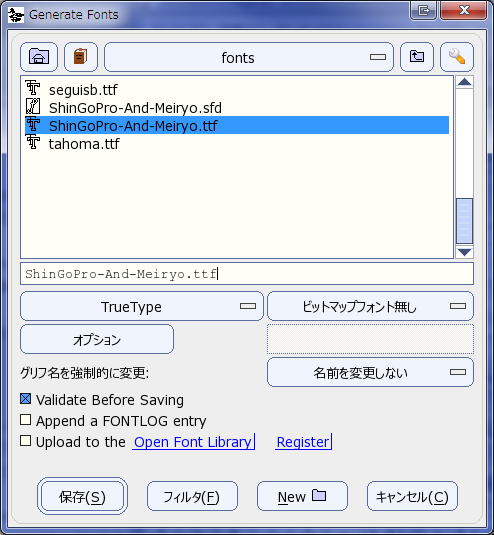Open the bookmarks book icon

coord(81,57)
